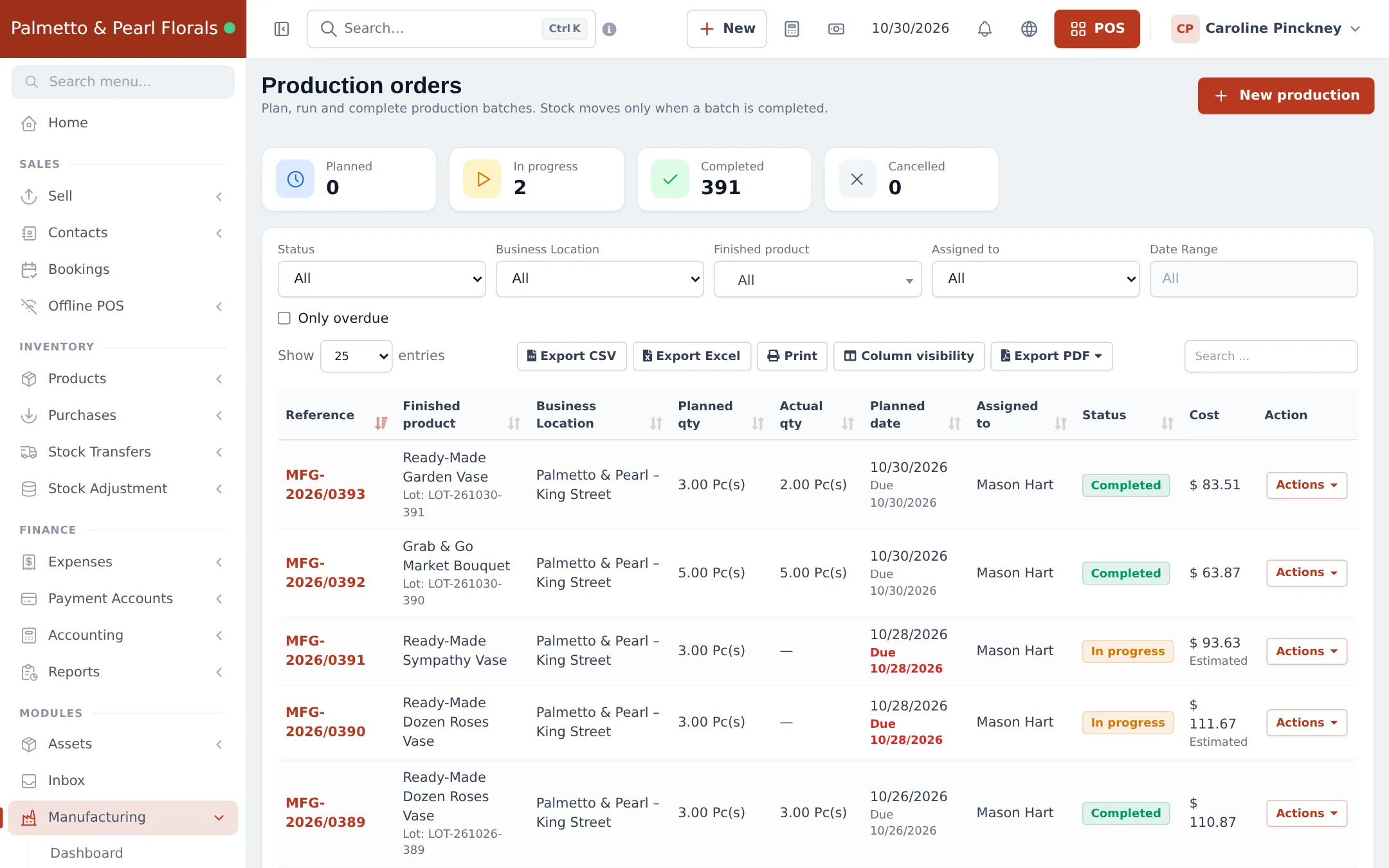Open the calculator icon in top bar
1389x868 pixels.
tap(792, 29)
